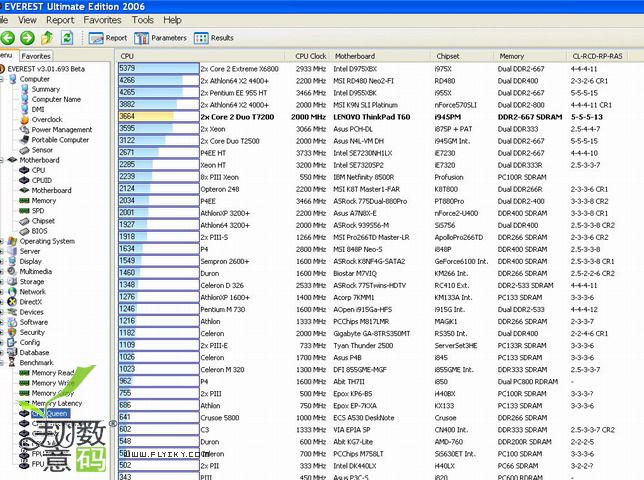This screenshot has height=480, width=644.
Task: Open the SPD page
Action: click(x=38, y=210)
